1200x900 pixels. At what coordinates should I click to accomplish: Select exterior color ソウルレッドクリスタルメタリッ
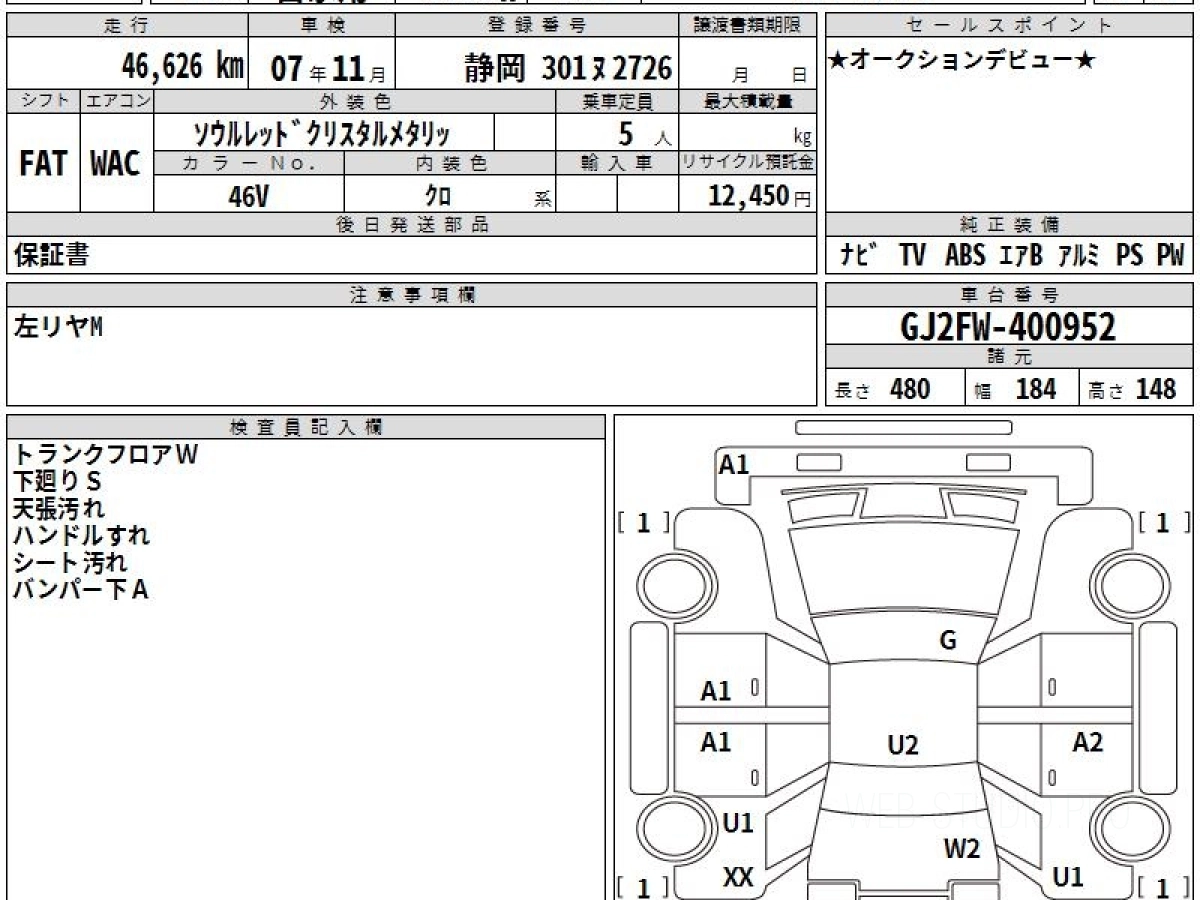322,133
